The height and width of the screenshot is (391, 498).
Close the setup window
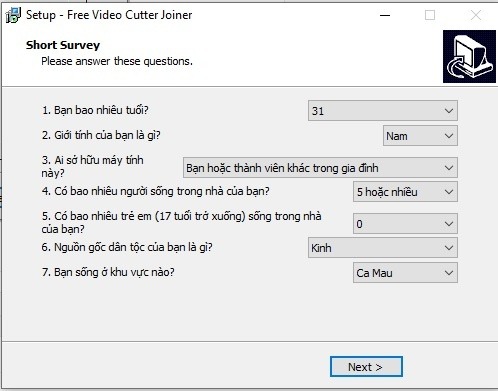476,15
